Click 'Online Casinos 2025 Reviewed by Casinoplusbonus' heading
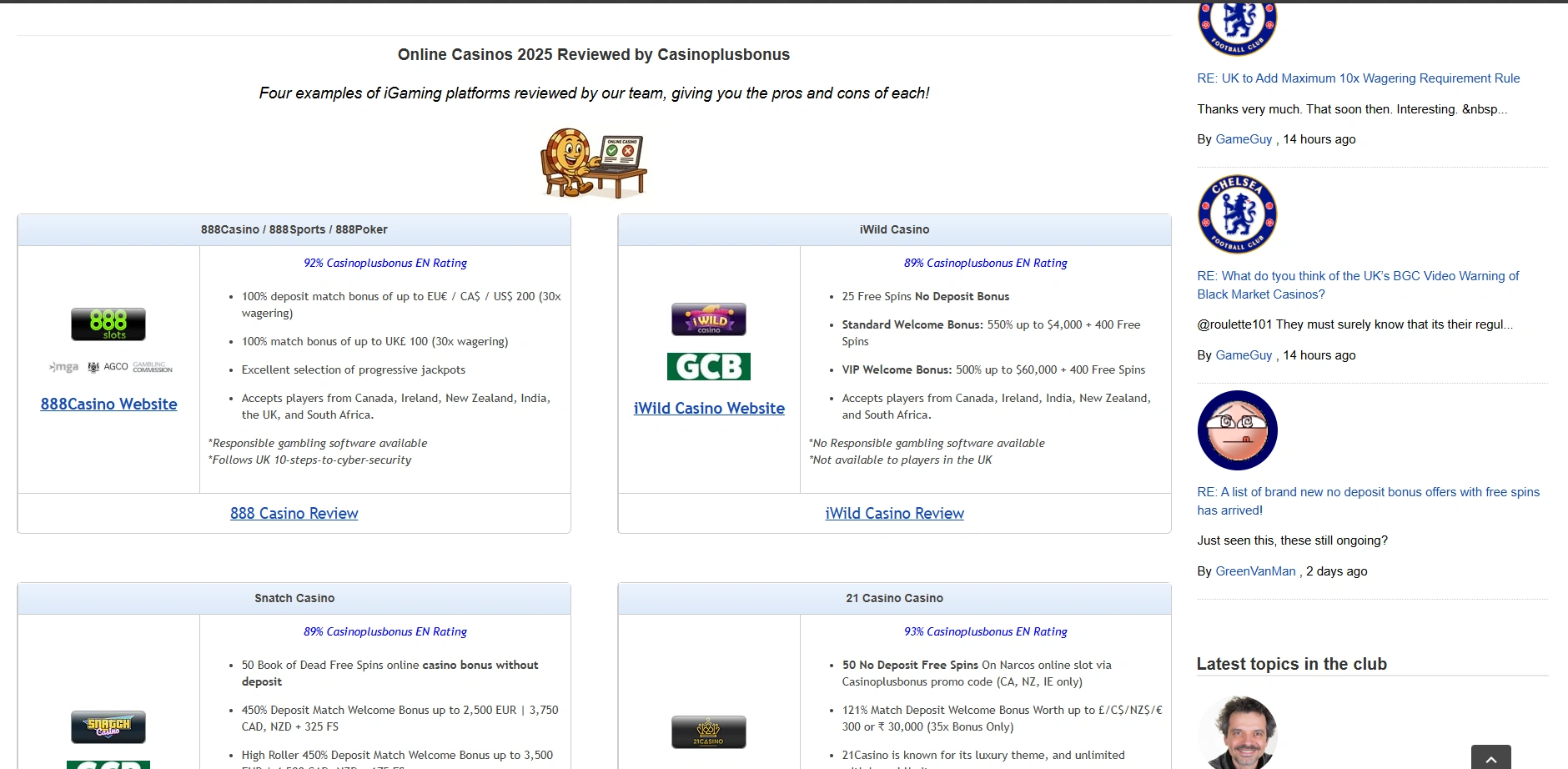The image size is (1568, 769). [594, 54]
